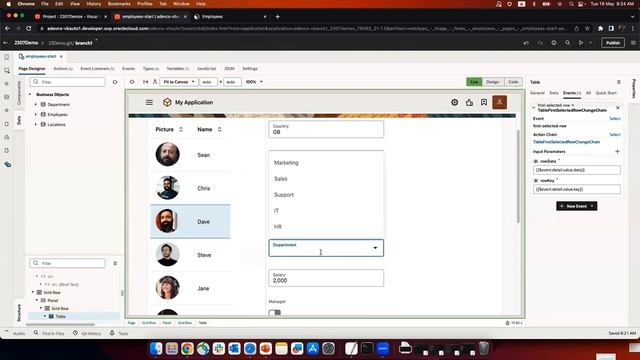Click the bookmark icon in app header
Screen dimensions: 640x360
[484, 102]
